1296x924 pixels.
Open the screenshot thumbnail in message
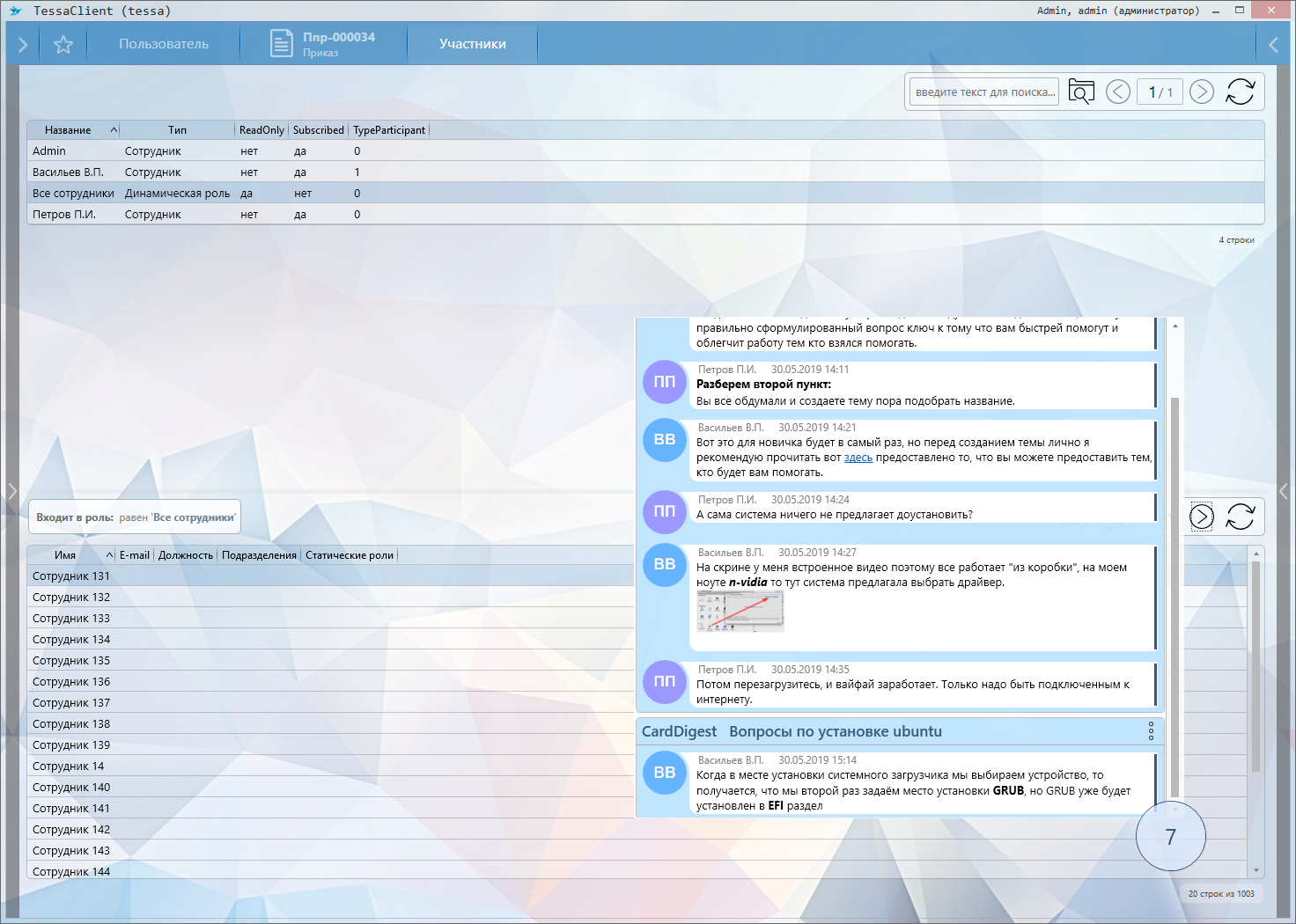pos(740,611)
